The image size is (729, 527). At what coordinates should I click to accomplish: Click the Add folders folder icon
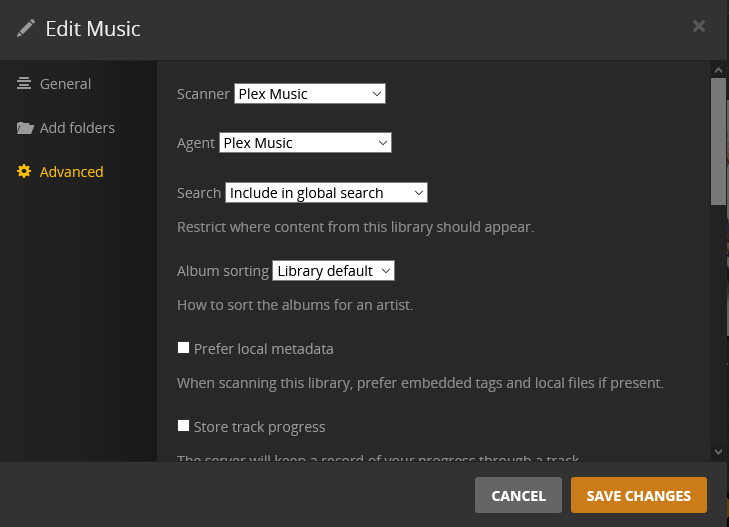tap(24, 128)
